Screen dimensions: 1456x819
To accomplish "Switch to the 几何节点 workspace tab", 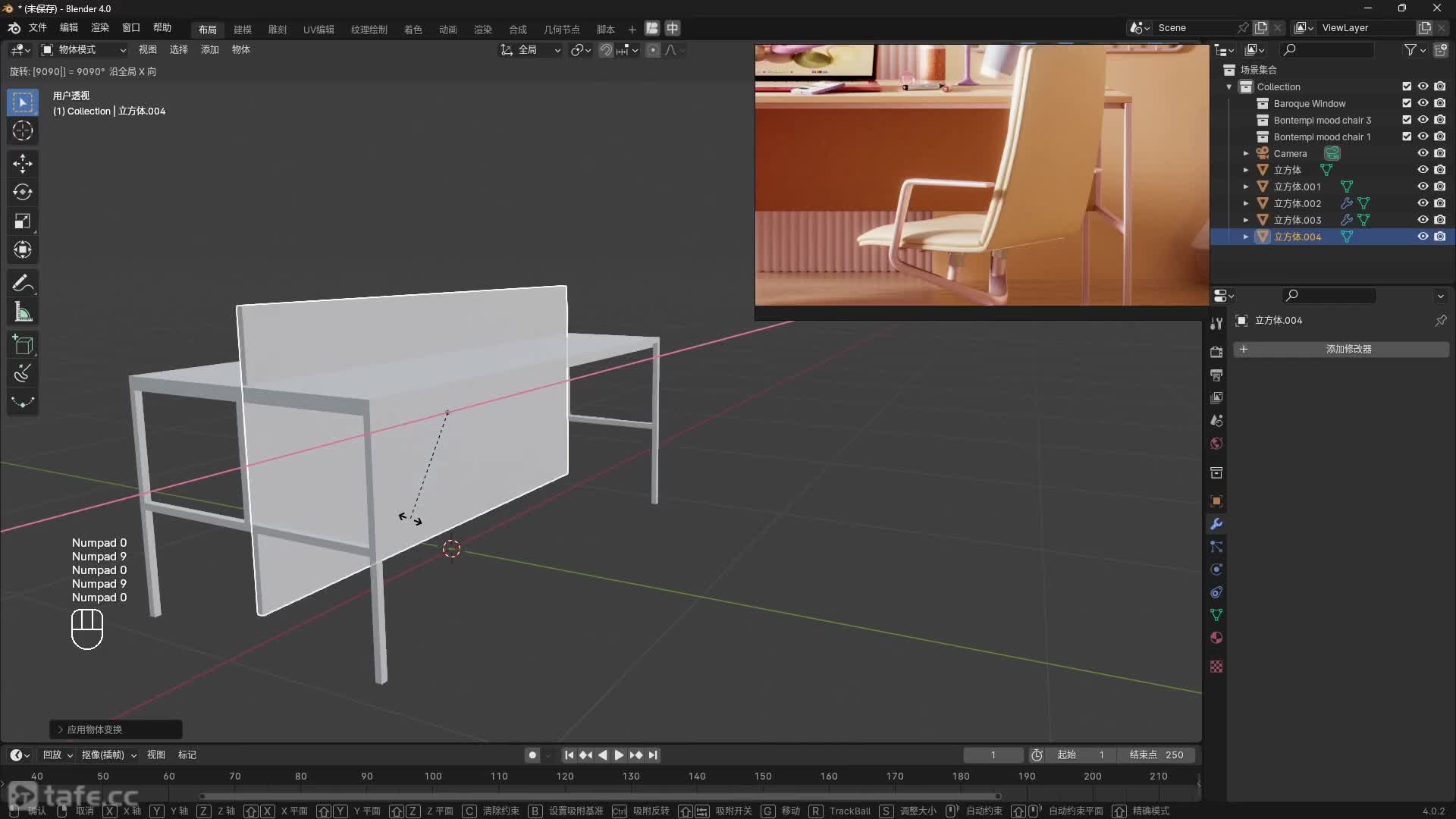I will pyautogui.click(x=561, y=30).
